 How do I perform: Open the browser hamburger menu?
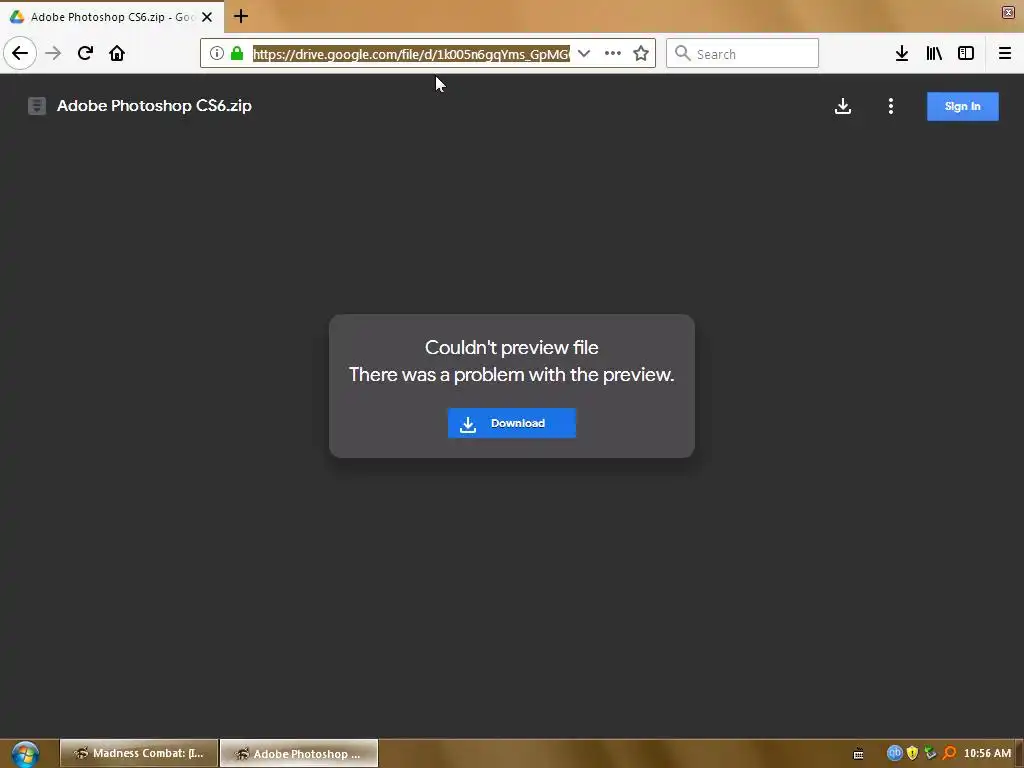point(1005,53)
